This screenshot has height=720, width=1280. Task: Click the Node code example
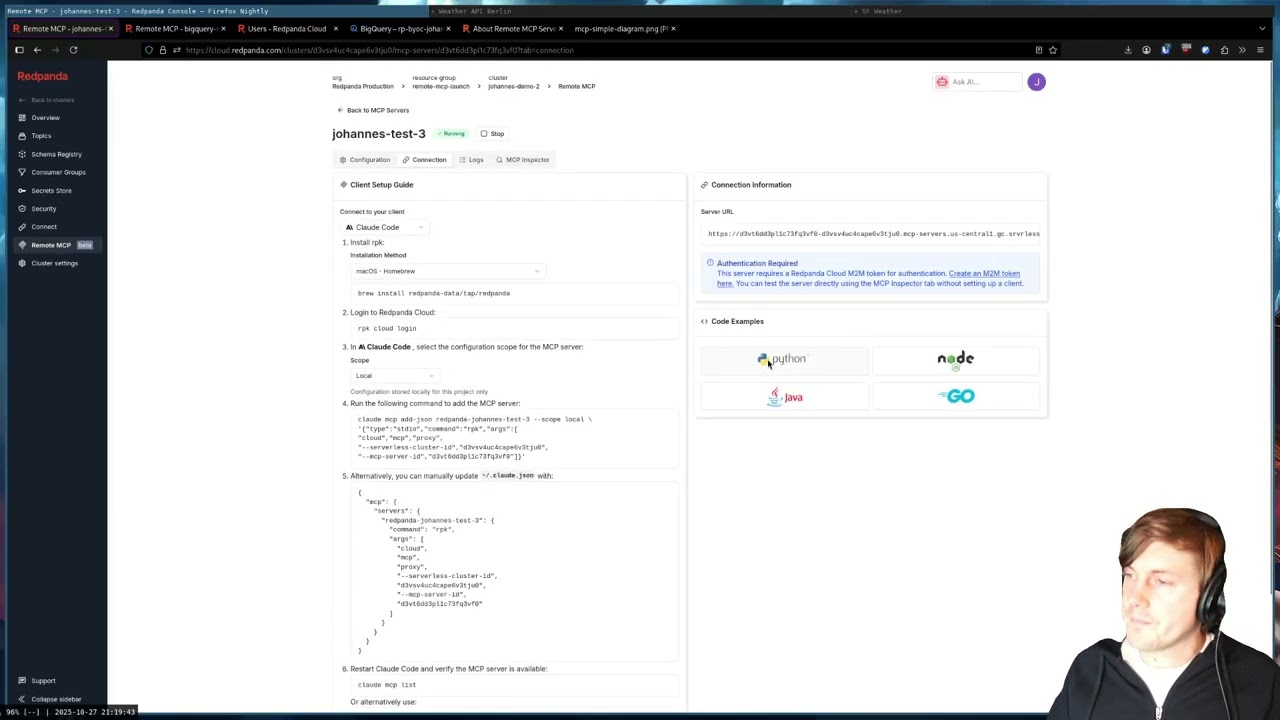point(955,359)
